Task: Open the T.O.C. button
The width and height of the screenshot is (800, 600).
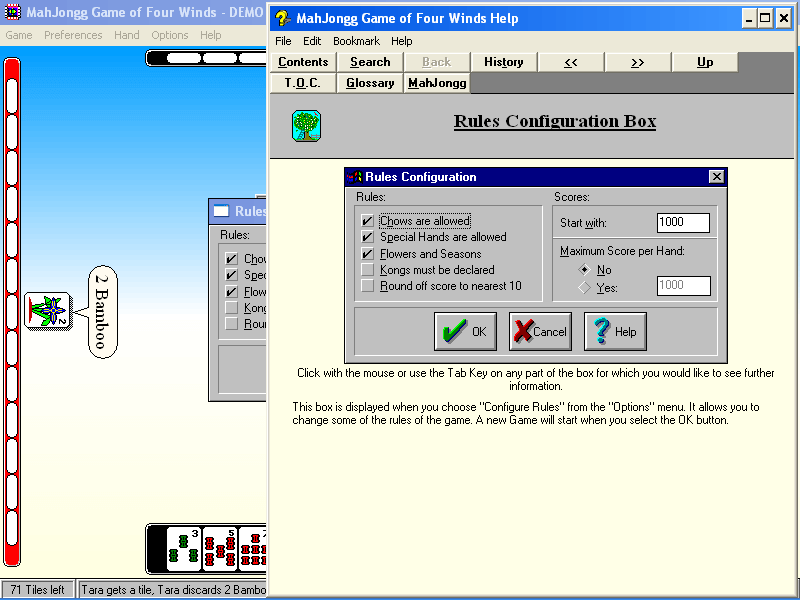Action: click(x=303, y=83)
